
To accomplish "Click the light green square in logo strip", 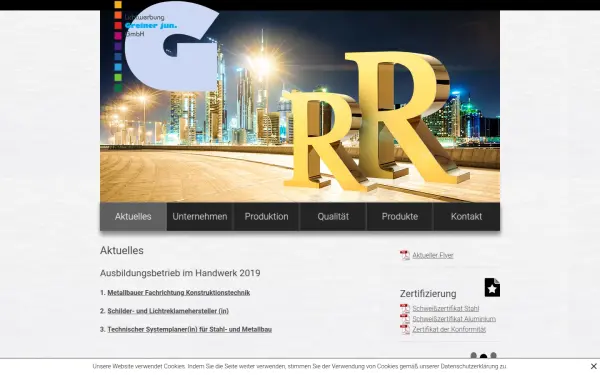I will tap(118, 77).
